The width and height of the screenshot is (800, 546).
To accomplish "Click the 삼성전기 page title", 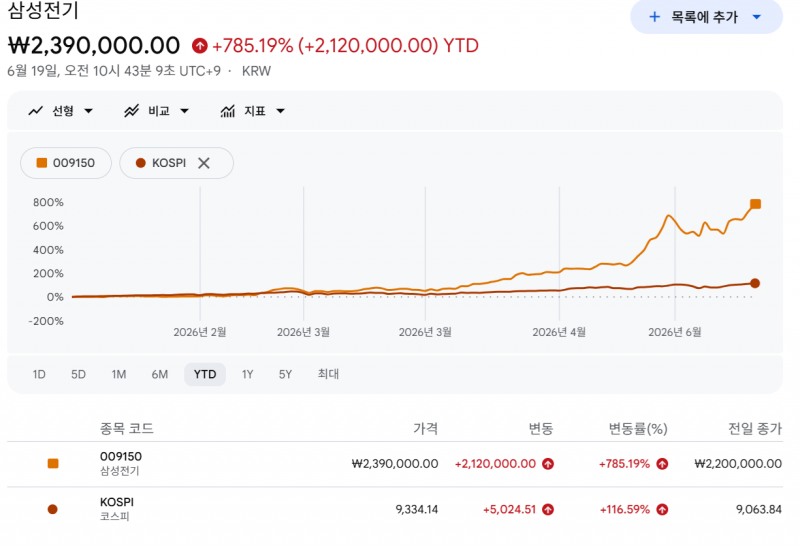I will [x=43, y=10].
